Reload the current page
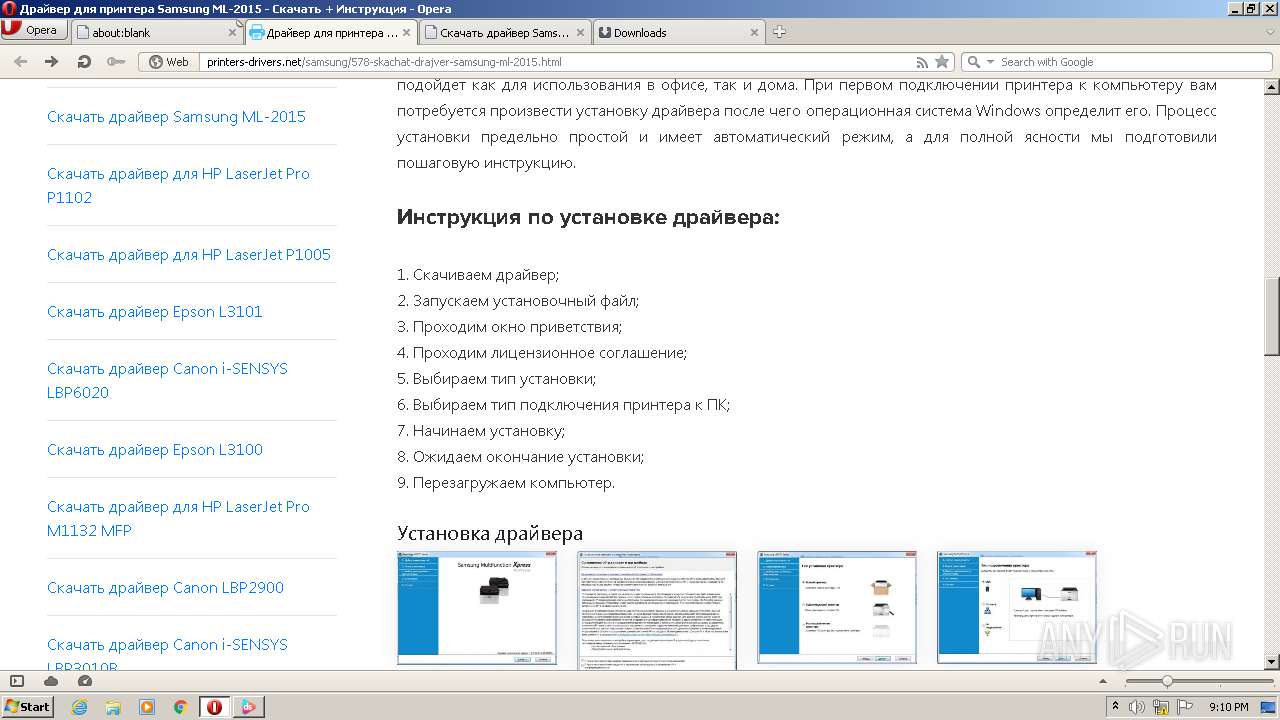 tap(84, 62)
